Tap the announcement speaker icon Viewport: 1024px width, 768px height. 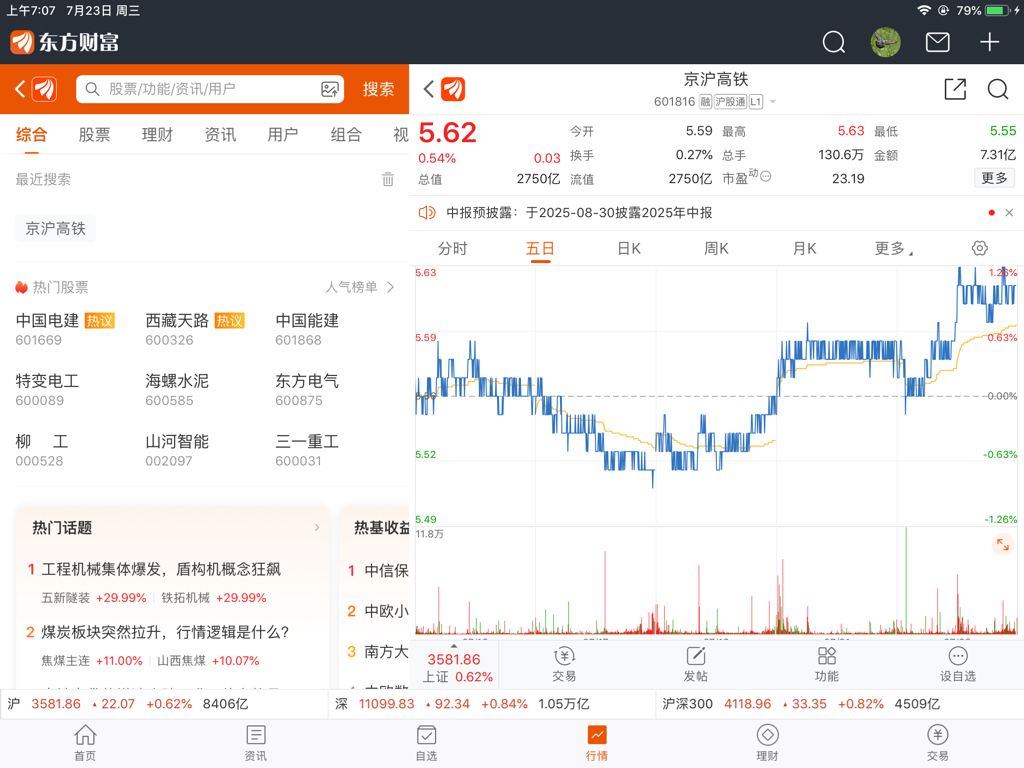pyautogui.click(x=427, y=213)
